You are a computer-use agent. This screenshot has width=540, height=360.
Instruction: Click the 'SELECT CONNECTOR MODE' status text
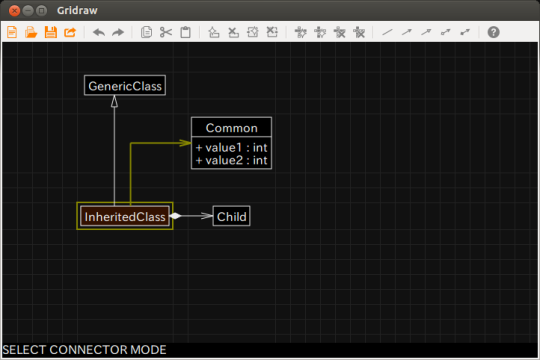84,350
